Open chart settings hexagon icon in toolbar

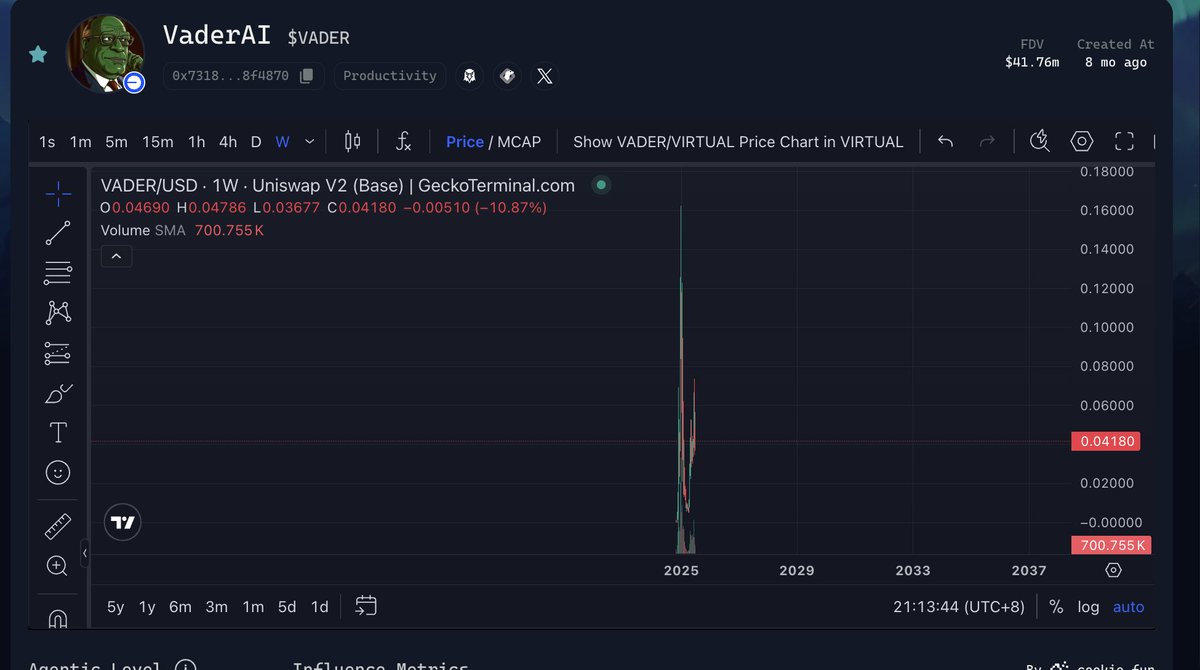(1082, 142)
